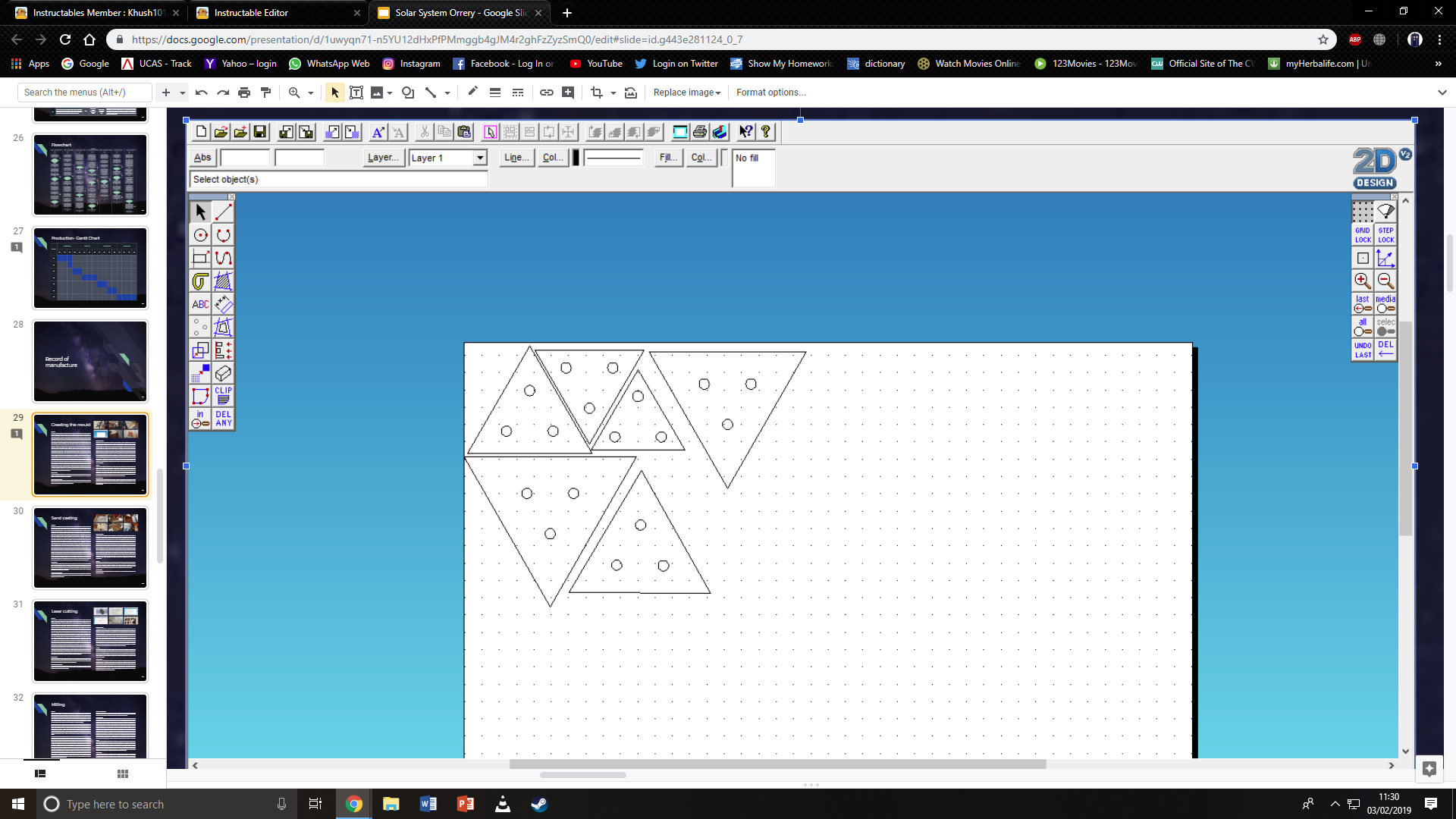Open the zoom level dropdown arrow
Viewport: 1456px width, 819px height.
(311, 93)
